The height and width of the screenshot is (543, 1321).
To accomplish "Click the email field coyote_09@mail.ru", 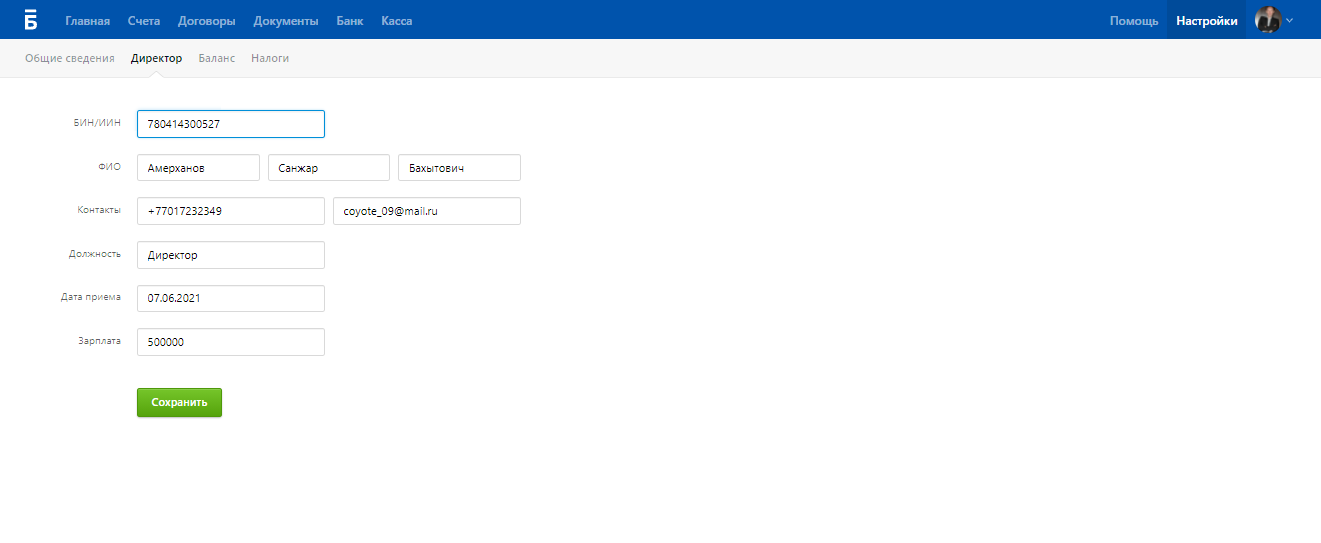I will click(x=427, y=211).
